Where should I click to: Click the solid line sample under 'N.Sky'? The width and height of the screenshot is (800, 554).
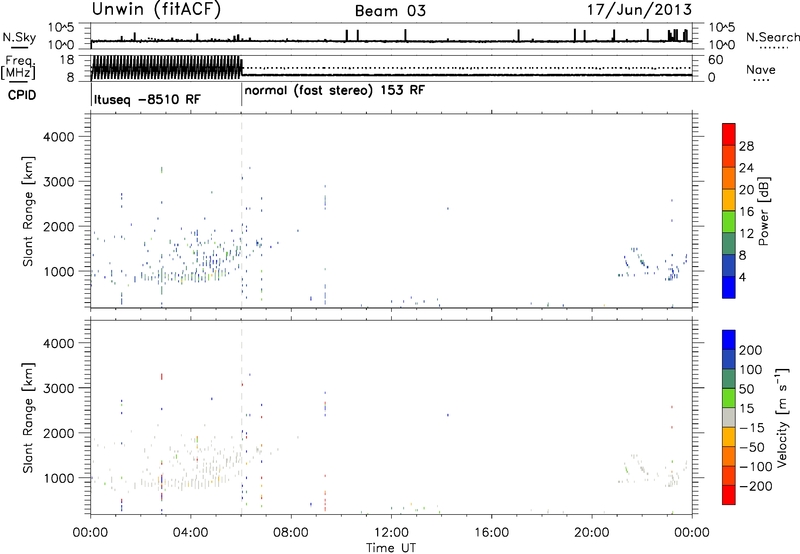(19, 47)
